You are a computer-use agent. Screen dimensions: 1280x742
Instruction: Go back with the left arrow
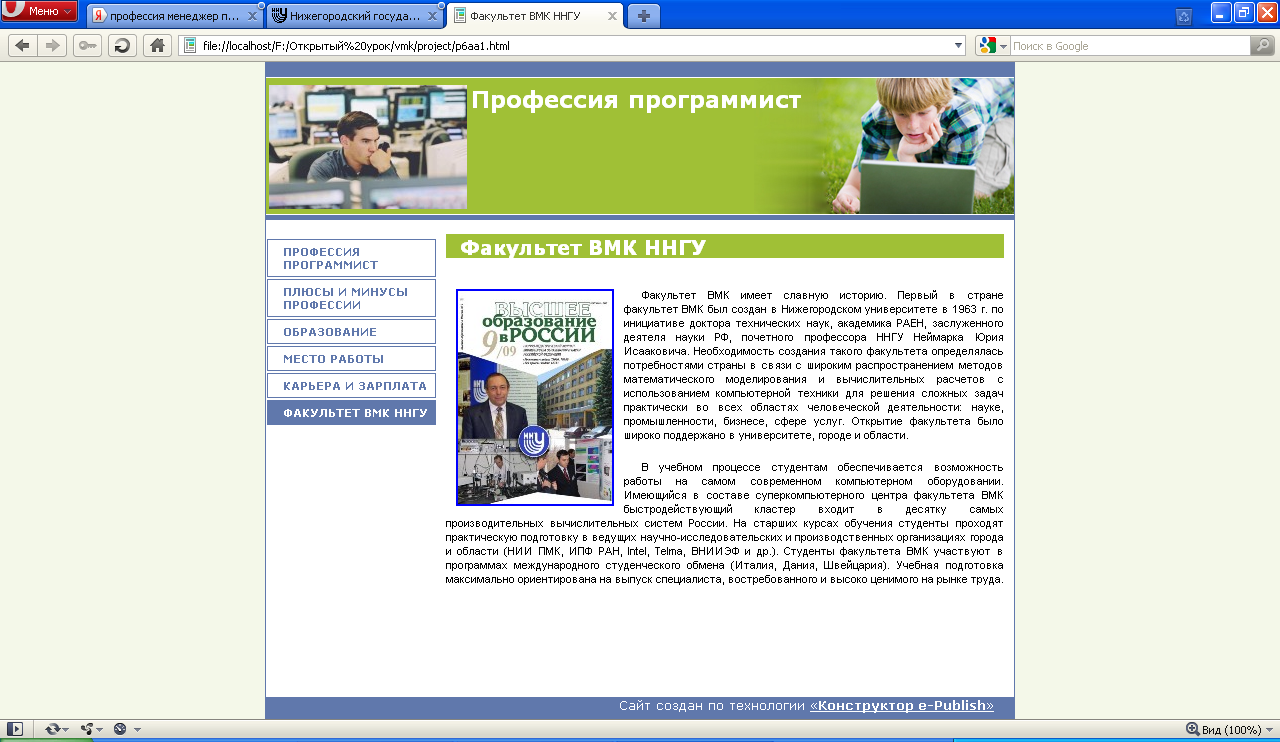point(22,46)
